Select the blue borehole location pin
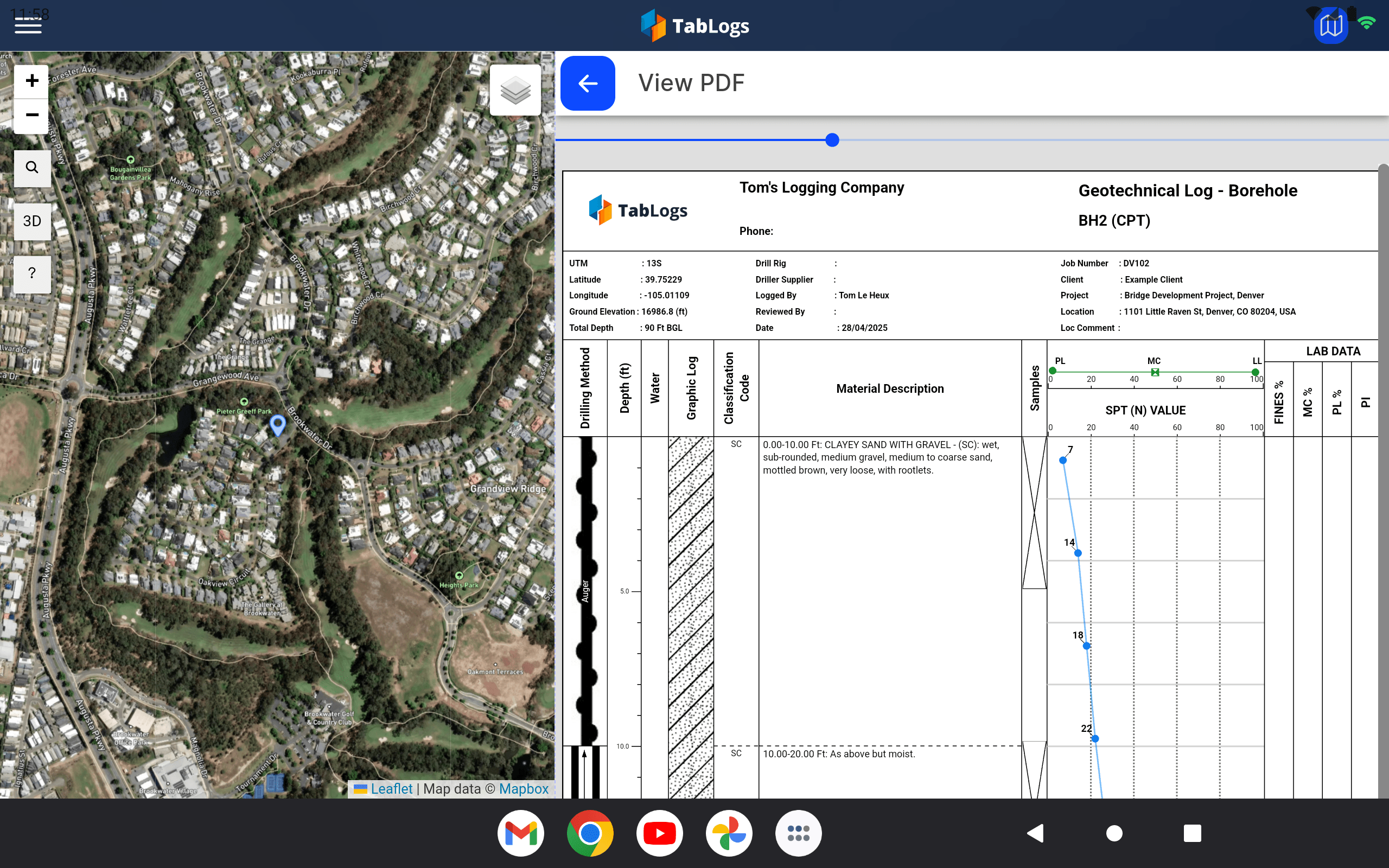1389x868 pixels. click(x=278, y=425)
